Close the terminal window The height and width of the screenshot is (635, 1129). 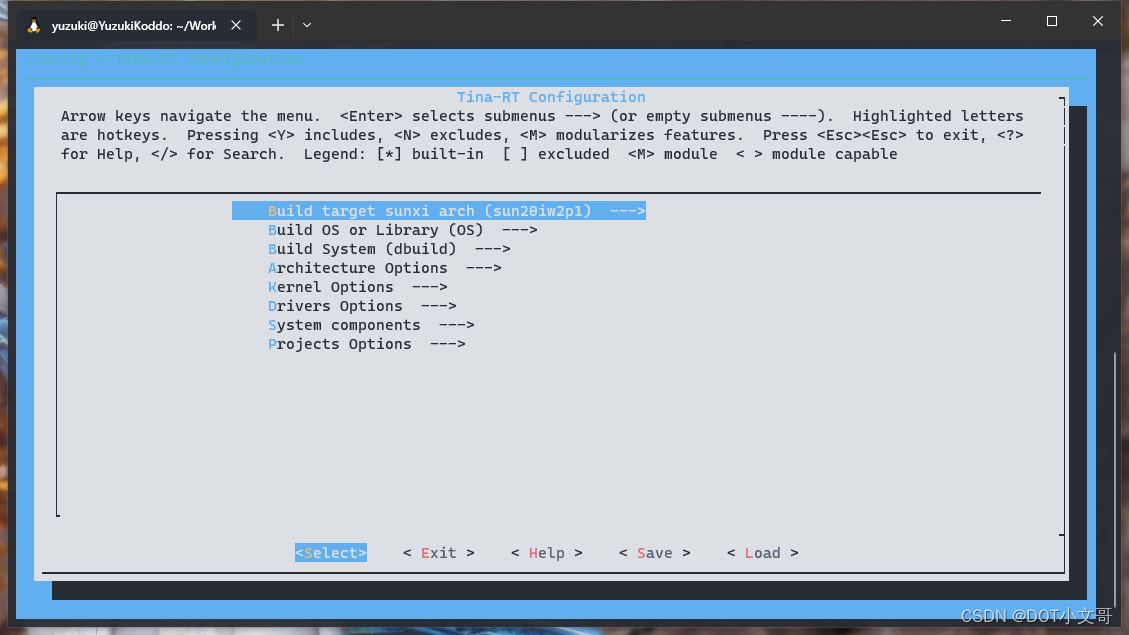point(1097,21)
